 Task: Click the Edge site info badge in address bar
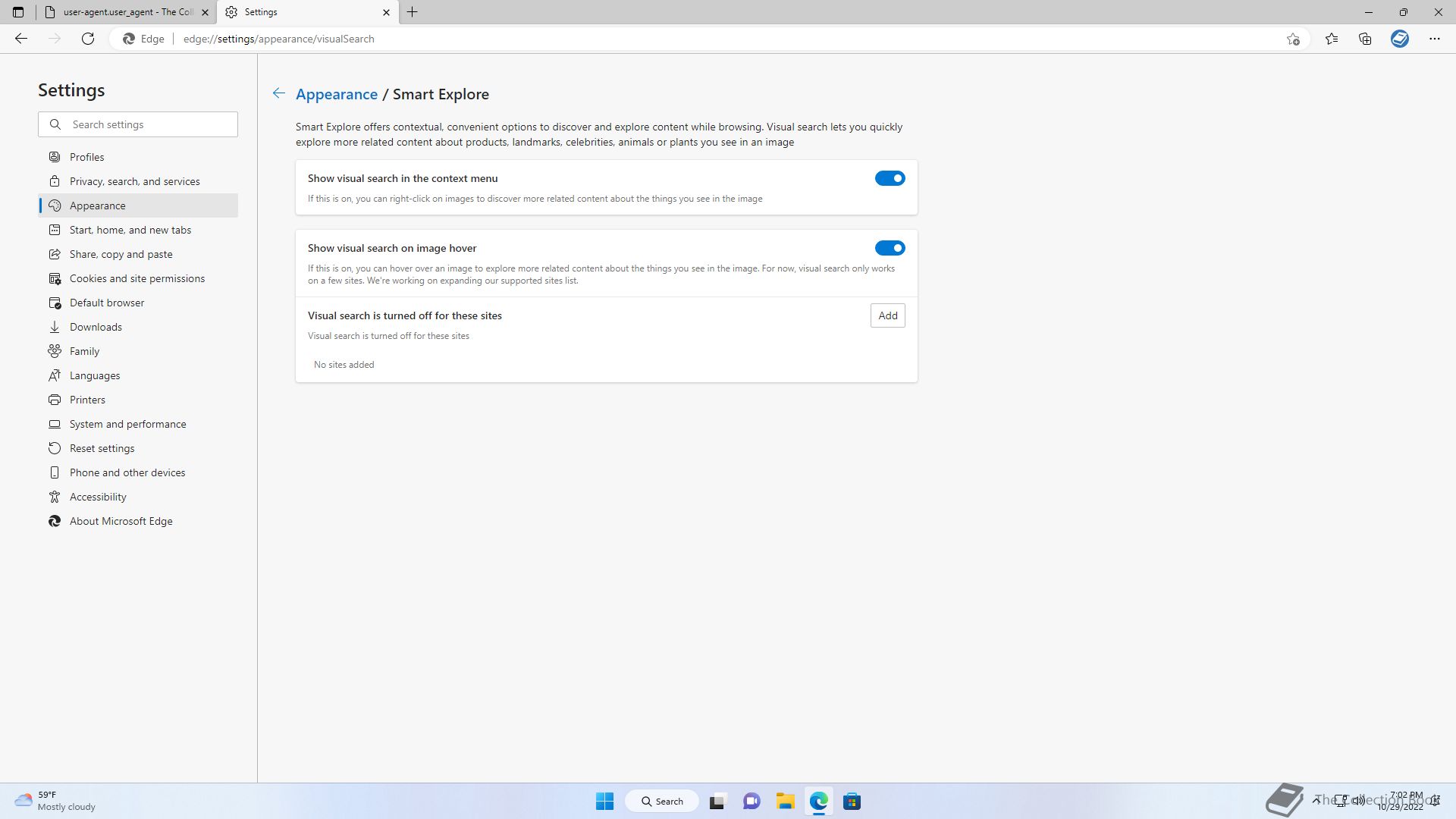tap(144, 39)
